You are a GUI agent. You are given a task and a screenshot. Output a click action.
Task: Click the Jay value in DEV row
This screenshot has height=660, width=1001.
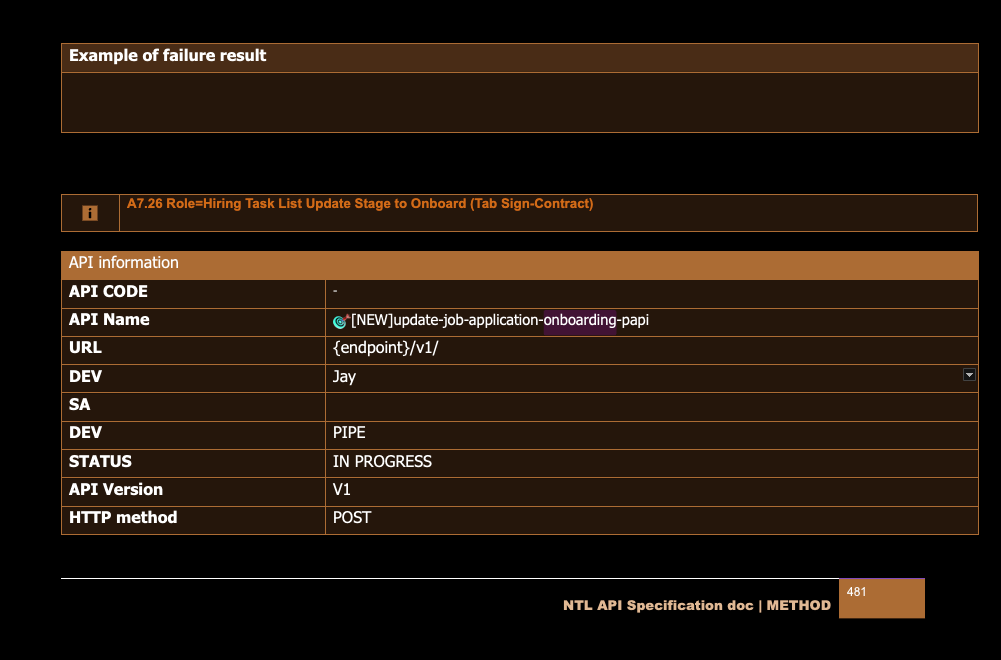[345, 377]
